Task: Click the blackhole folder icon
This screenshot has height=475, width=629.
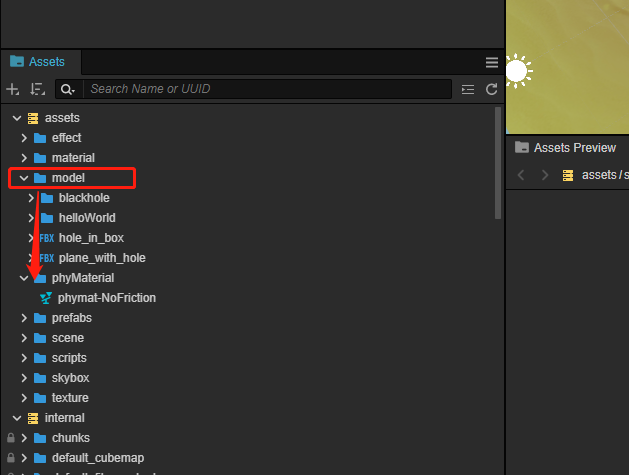Action: pyautogui.click(x=47, y=198)
